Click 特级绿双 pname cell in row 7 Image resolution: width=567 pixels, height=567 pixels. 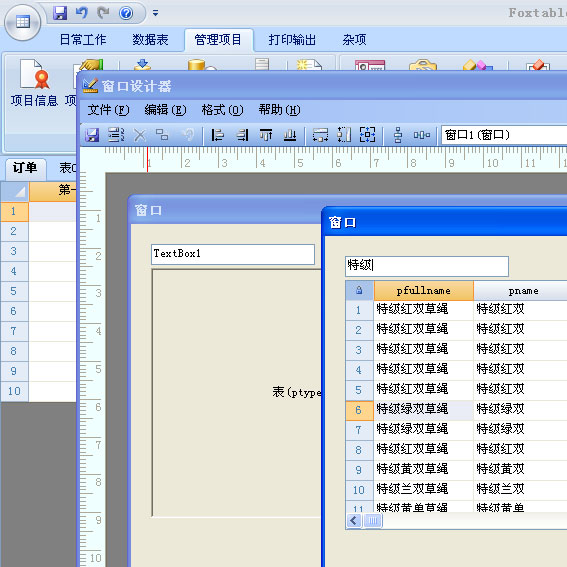click(521, 430)
